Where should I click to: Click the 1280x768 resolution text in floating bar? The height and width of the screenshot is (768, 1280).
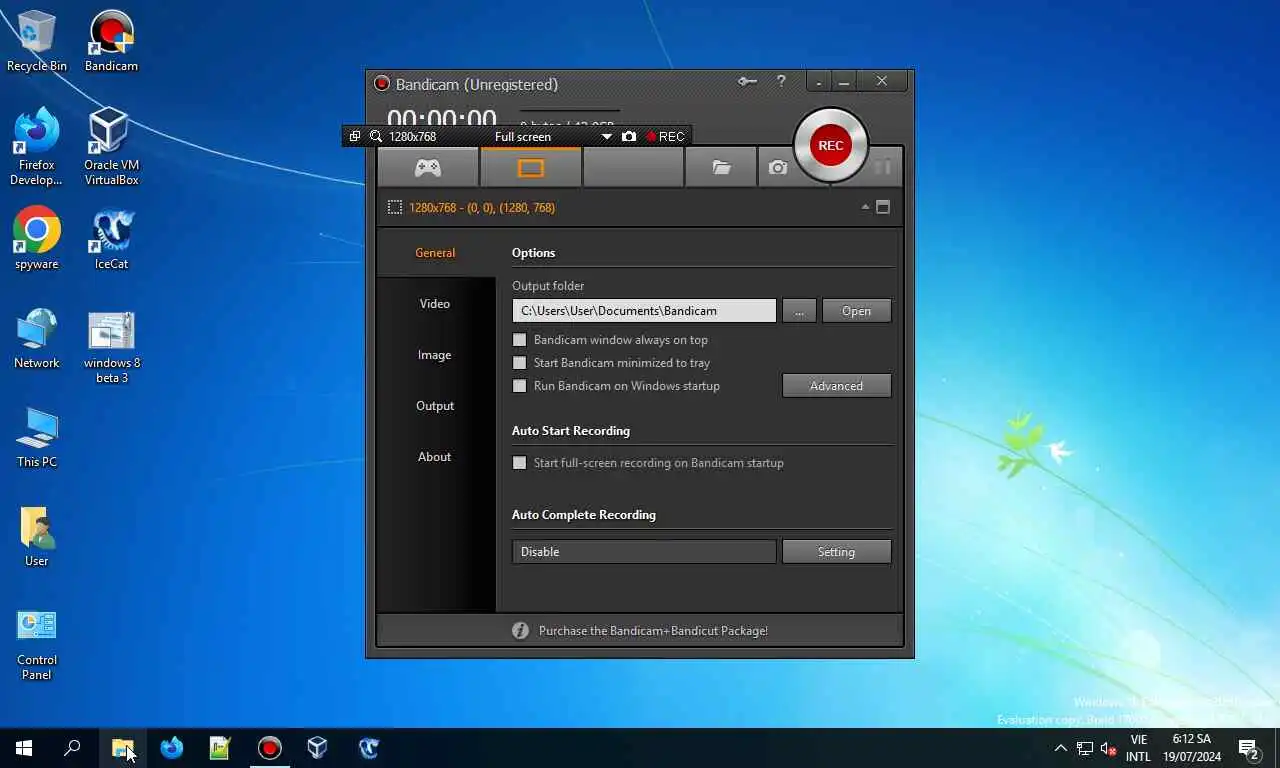pyautogui.click(x=412, y=136)
